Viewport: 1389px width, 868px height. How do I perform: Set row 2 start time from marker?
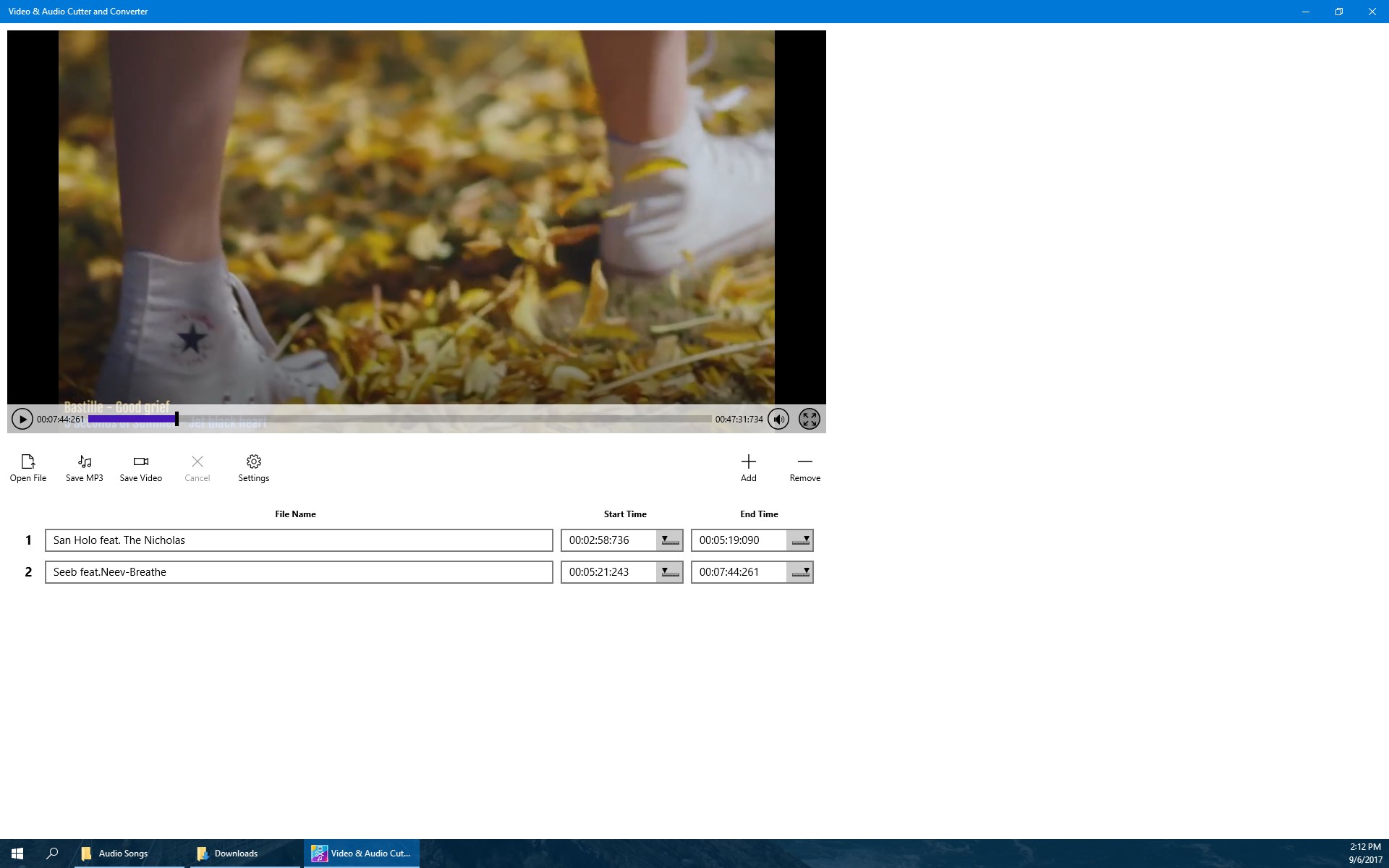click(x=669, y=572)
